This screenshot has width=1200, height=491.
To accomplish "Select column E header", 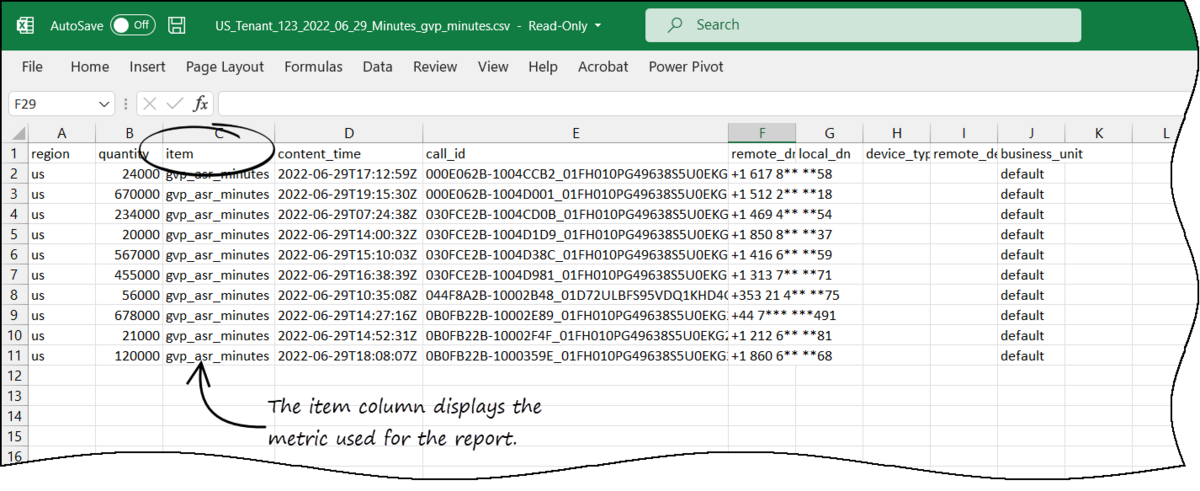I will pyautogui.click(x=576, y=134).
